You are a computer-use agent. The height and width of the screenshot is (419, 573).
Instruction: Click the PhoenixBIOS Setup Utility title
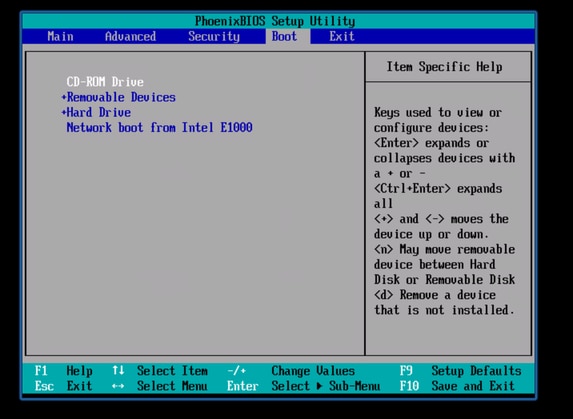click(275, 21)
